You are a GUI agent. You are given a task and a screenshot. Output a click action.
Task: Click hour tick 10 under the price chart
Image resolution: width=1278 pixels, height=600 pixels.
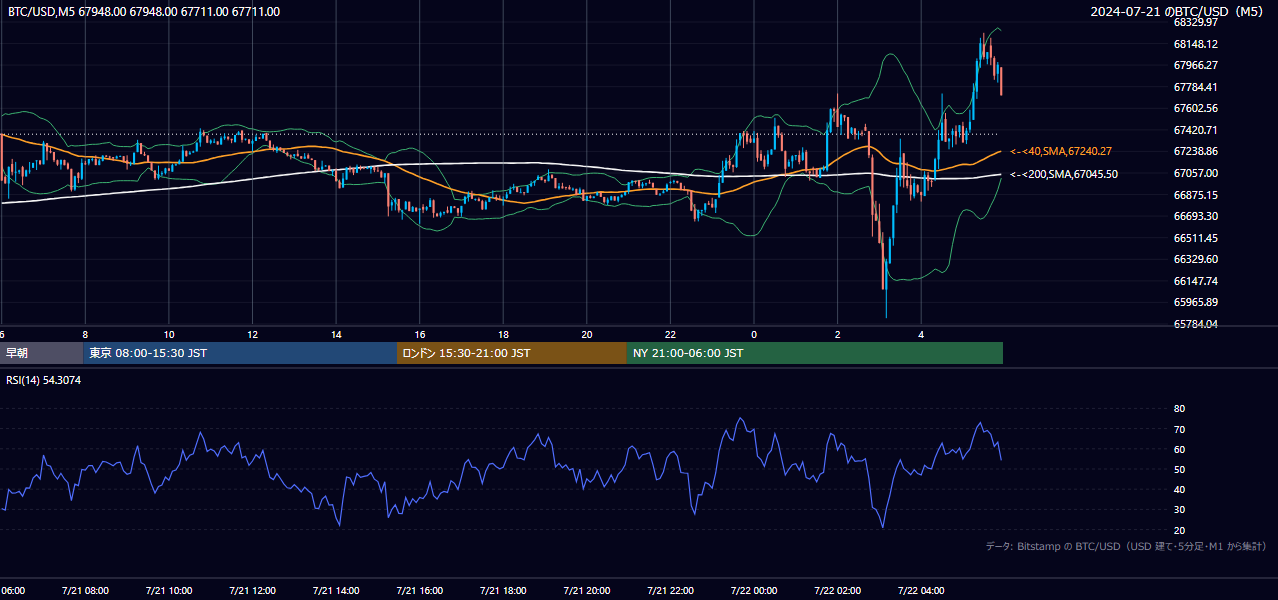[169, 334]
